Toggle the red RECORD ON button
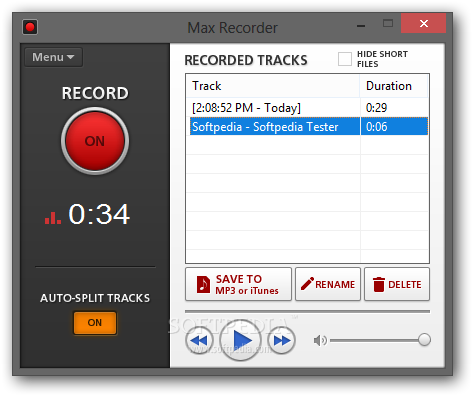 coord(95,141)
